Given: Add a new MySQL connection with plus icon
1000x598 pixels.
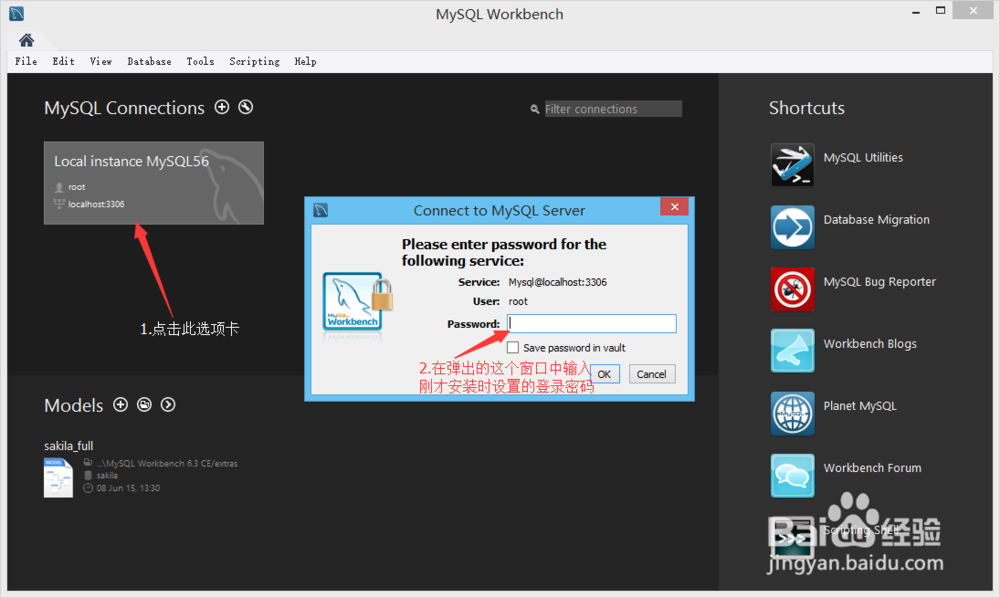Looking at the screenshot, I should [x=222, y=107].
